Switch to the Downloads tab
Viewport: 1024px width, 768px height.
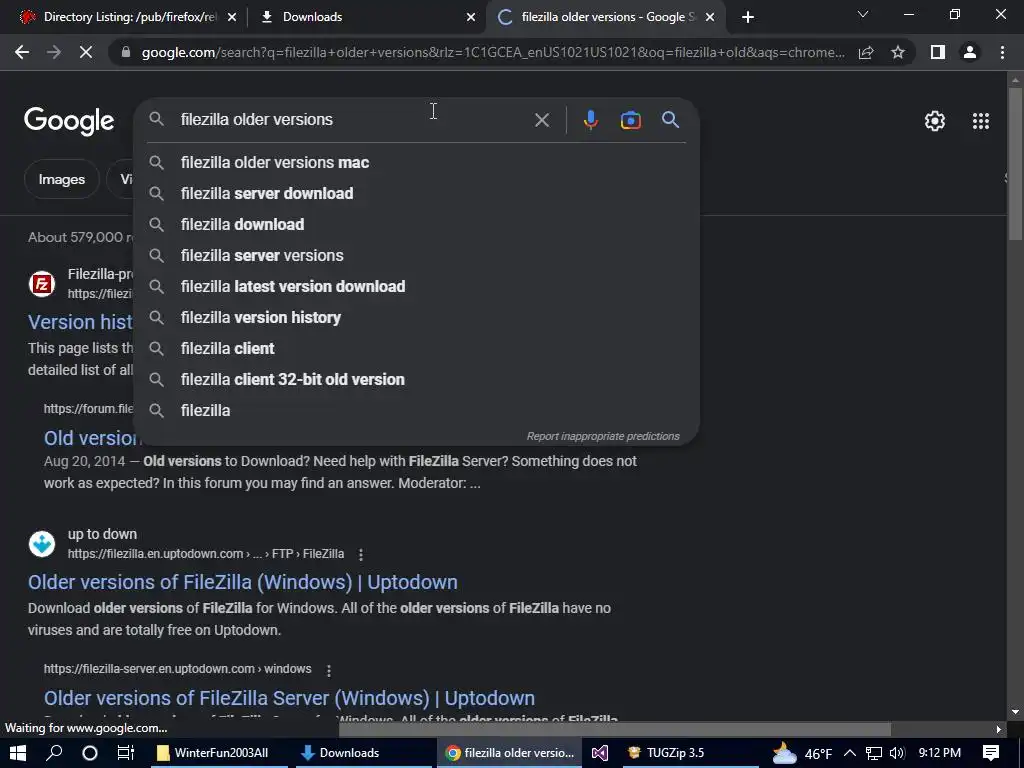(368, 17)
